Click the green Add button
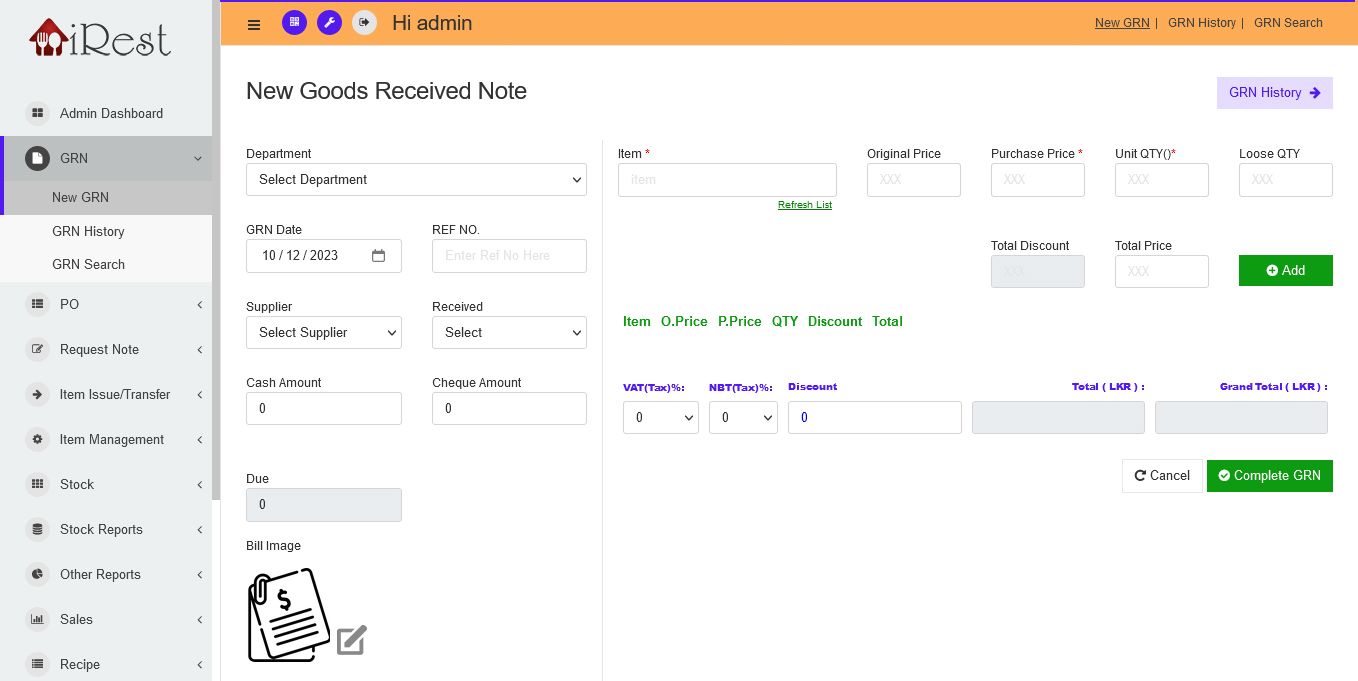 click(x=1285, y=271)
